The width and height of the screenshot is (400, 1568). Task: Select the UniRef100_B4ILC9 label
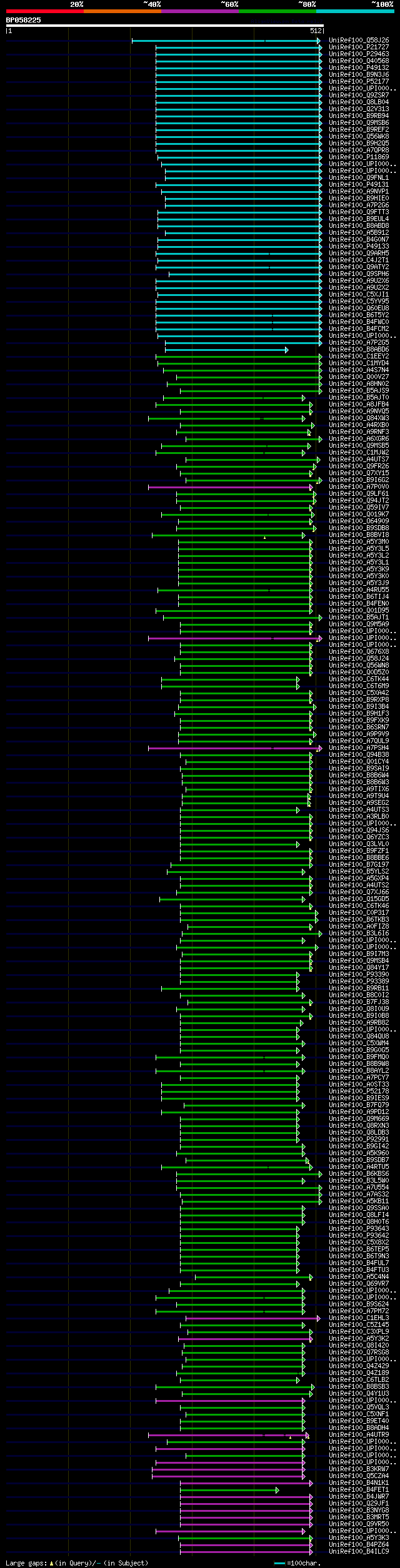click(x=359, y=1551)
